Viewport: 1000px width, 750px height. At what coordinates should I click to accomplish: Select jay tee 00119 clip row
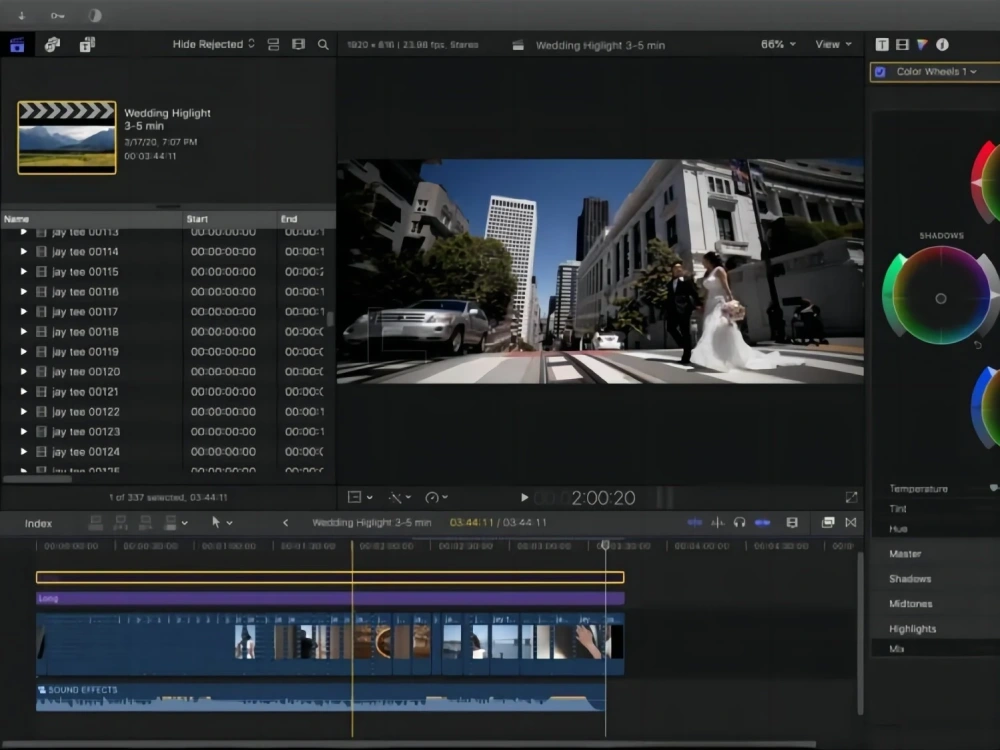168,351
